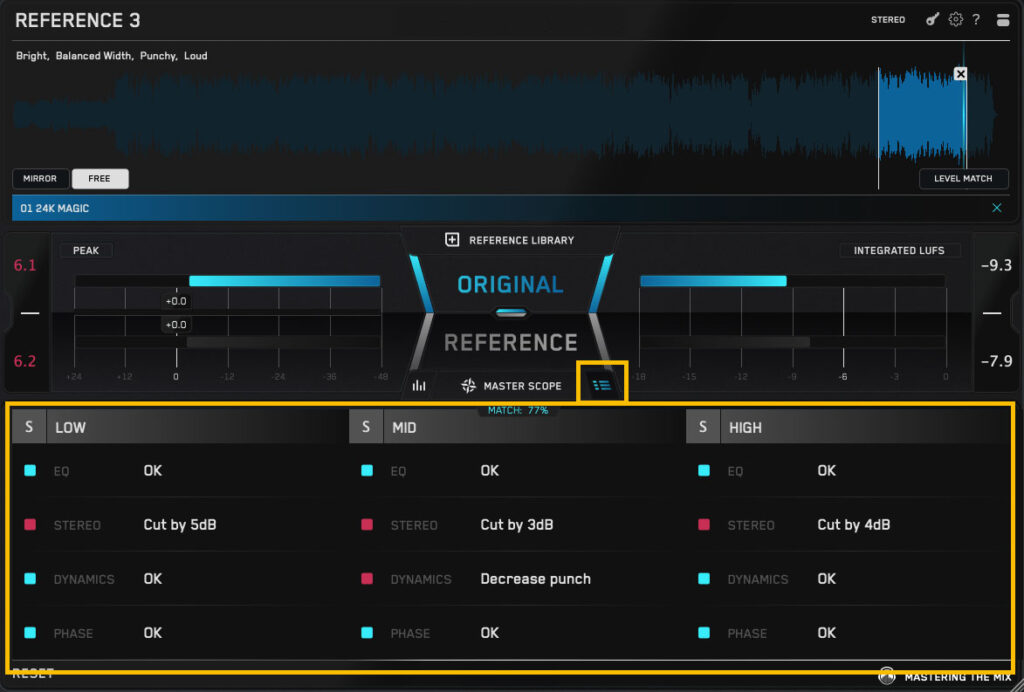Click 'Cut by 4dB' high stereo text
Screen dimensions: 1024x692
coord(854,525)
